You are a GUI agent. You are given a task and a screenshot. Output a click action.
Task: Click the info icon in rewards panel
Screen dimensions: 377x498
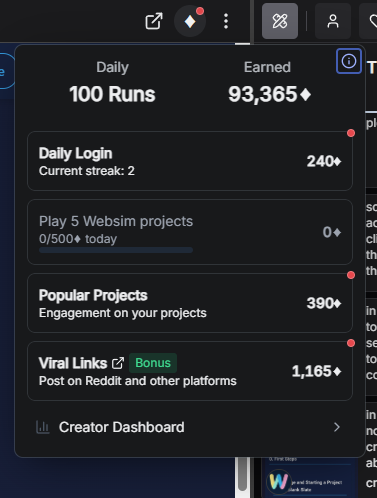tap(349, 61)
